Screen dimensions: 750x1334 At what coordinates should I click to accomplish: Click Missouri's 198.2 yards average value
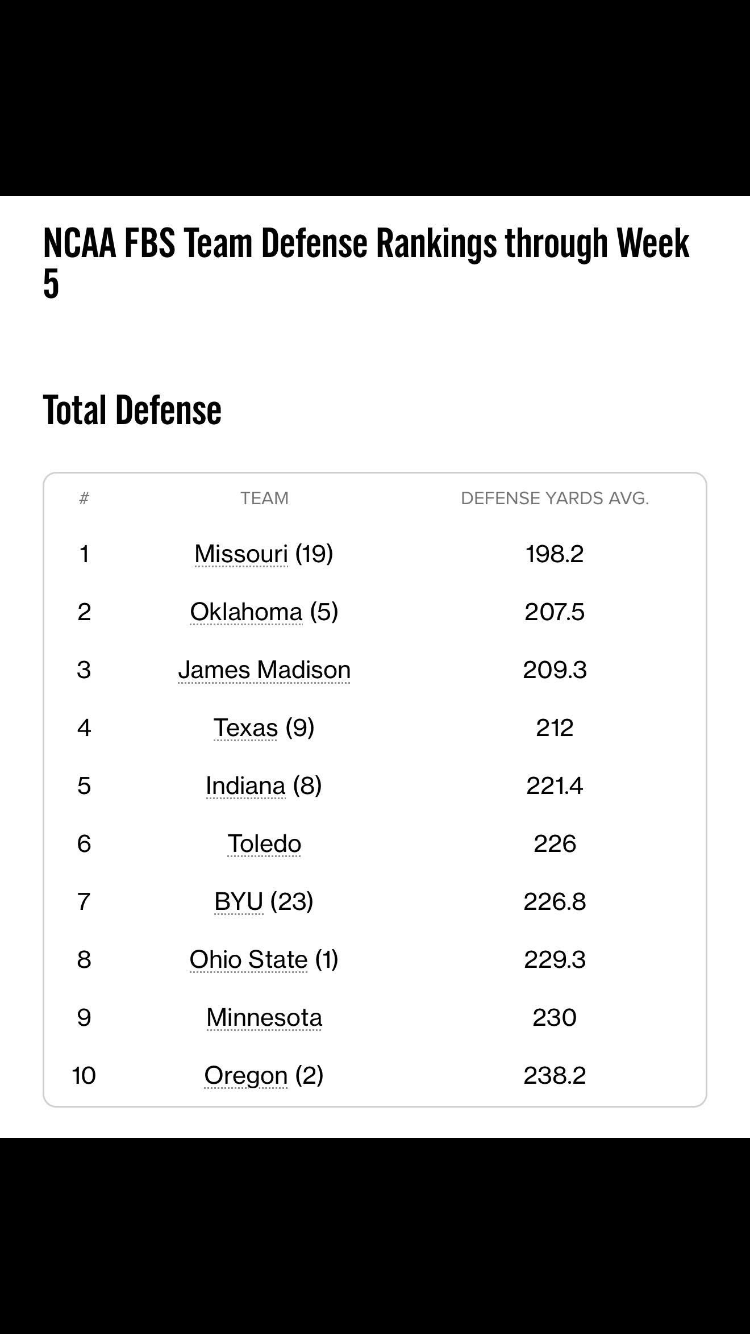(x=554, y=554)
